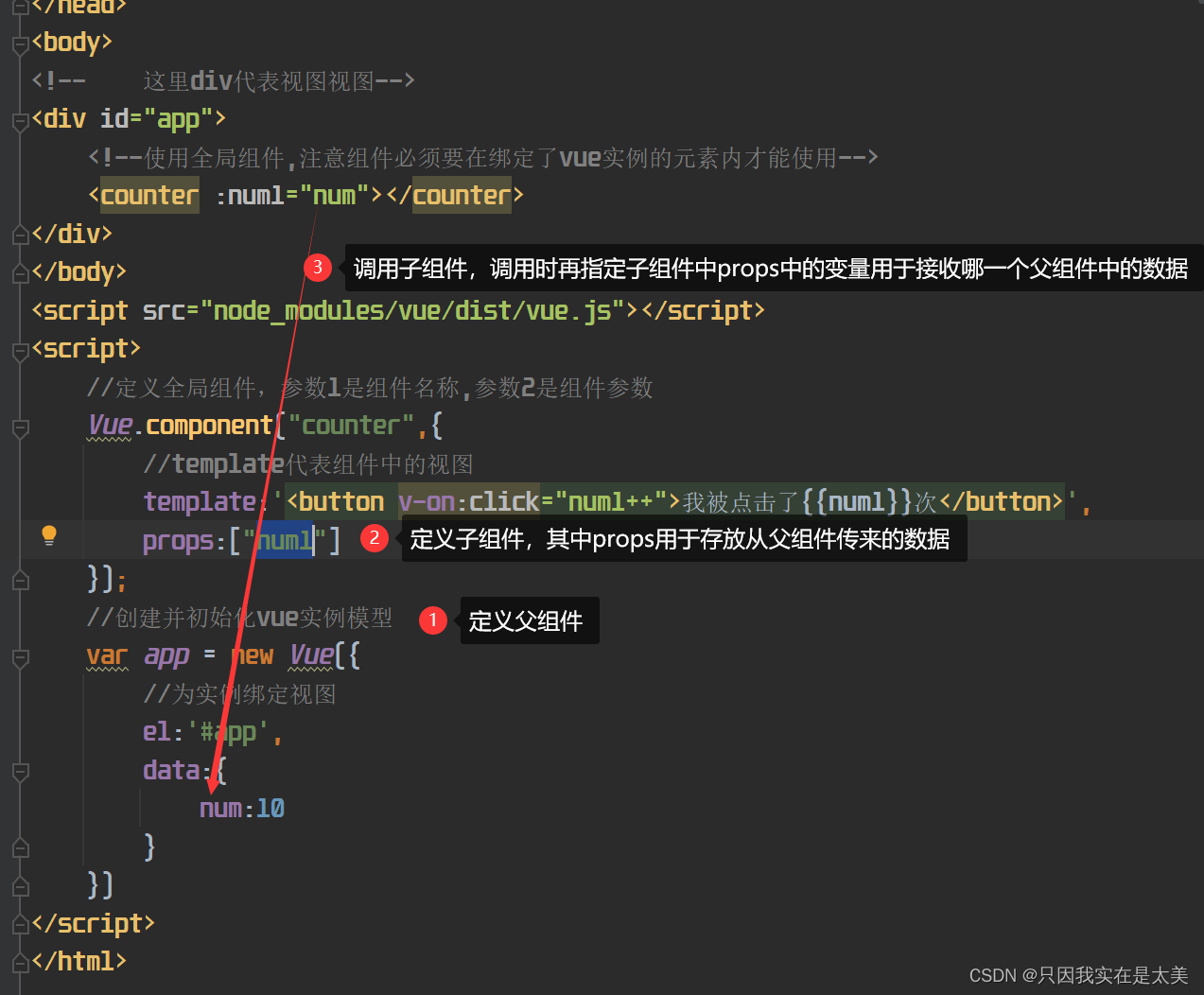Screen dimensions: 1204x995
Task: Place cursor in the <body> opening tag
Action: [72, 43]
